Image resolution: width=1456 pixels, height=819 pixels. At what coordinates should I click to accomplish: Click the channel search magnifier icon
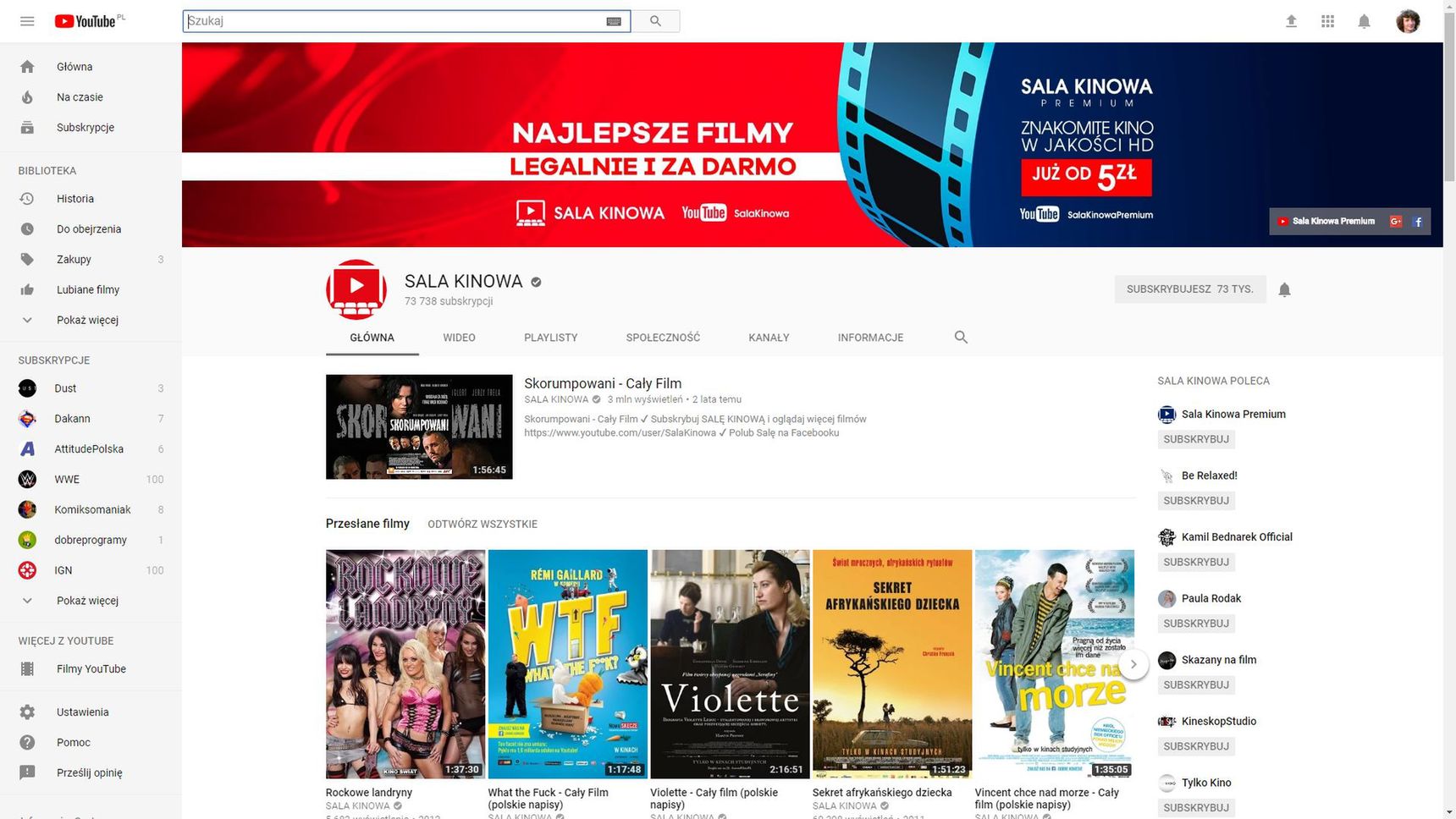point(961,337)
